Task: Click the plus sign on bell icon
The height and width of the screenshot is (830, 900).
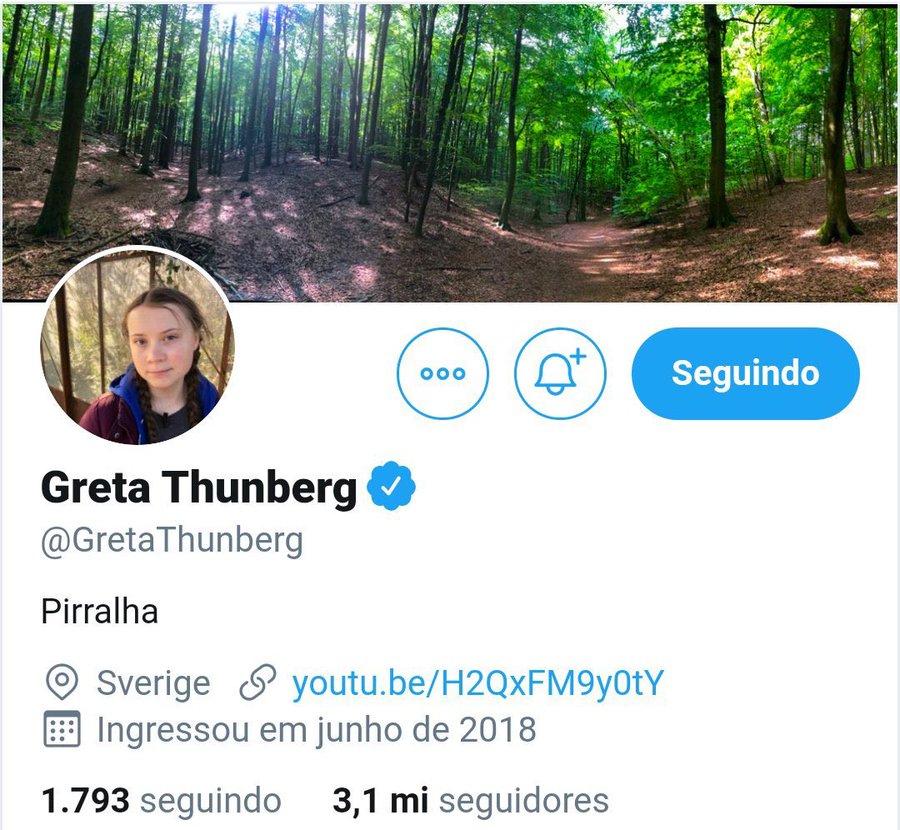Action: (578, 356)
